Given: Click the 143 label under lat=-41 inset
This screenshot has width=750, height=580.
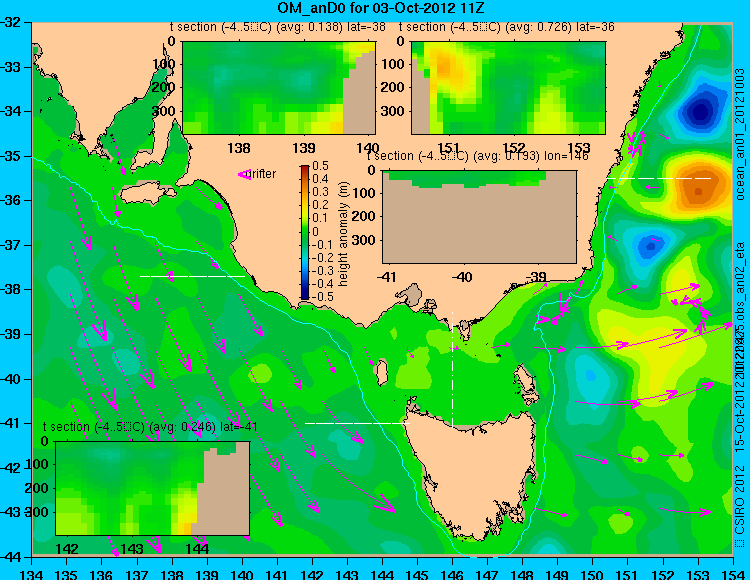Looking at the screenshot, I should [132, 549].
